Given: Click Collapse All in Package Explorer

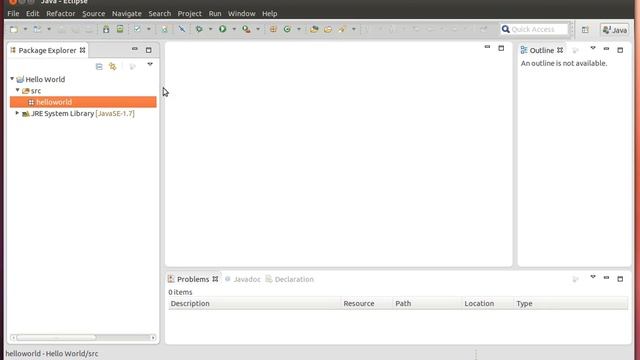Looking at the screenshot, I should click(x=99, y=67).
